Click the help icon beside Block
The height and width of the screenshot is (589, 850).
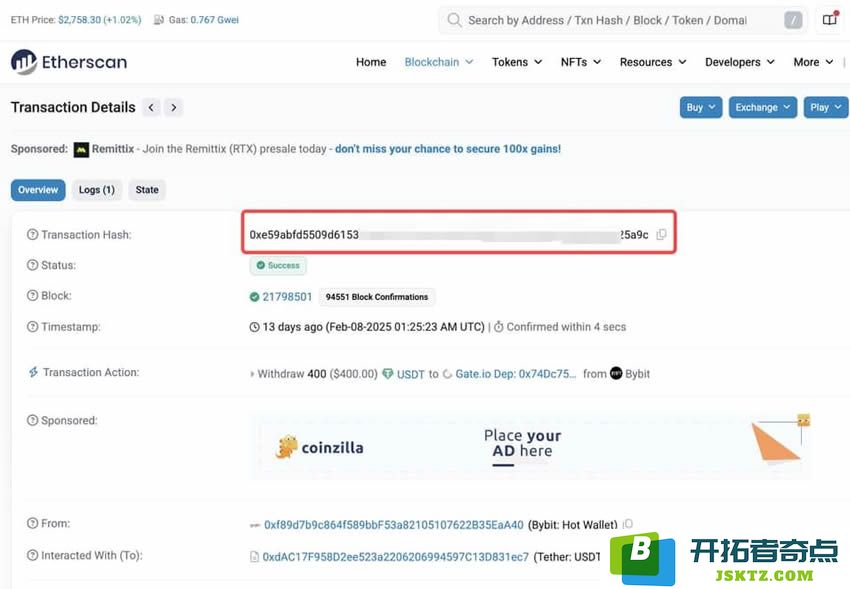coord(33,296)
